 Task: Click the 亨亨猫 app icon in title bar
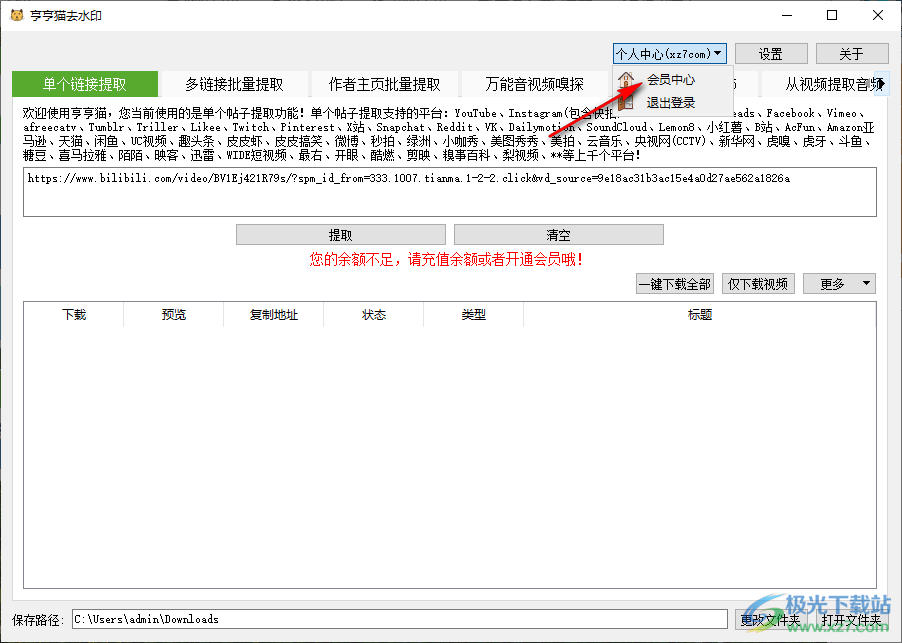(x=16, y=16)
